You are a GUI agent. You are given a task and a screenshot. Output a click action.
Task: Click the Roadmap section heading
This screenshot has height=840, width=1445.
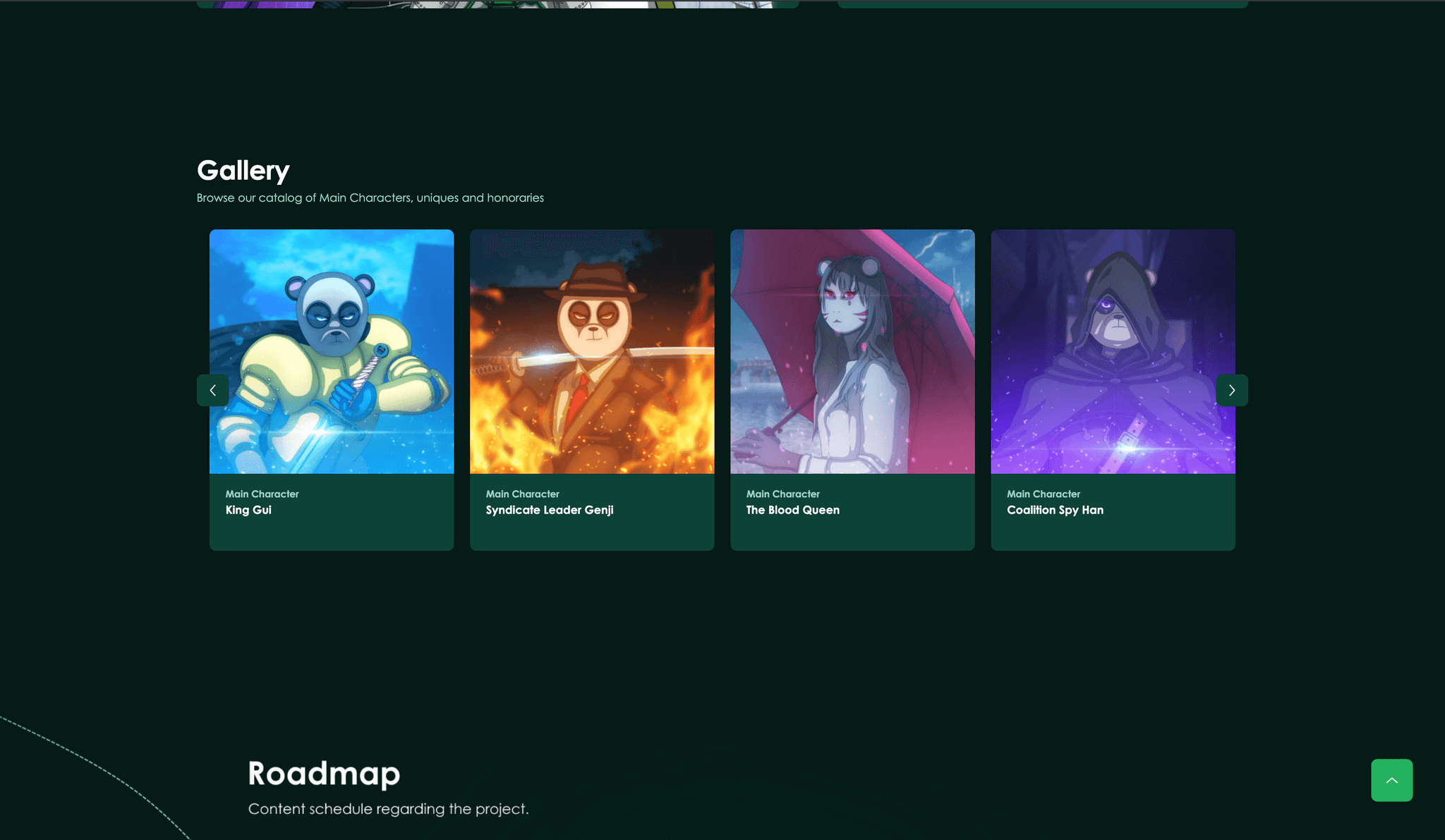tap(324, 774)
